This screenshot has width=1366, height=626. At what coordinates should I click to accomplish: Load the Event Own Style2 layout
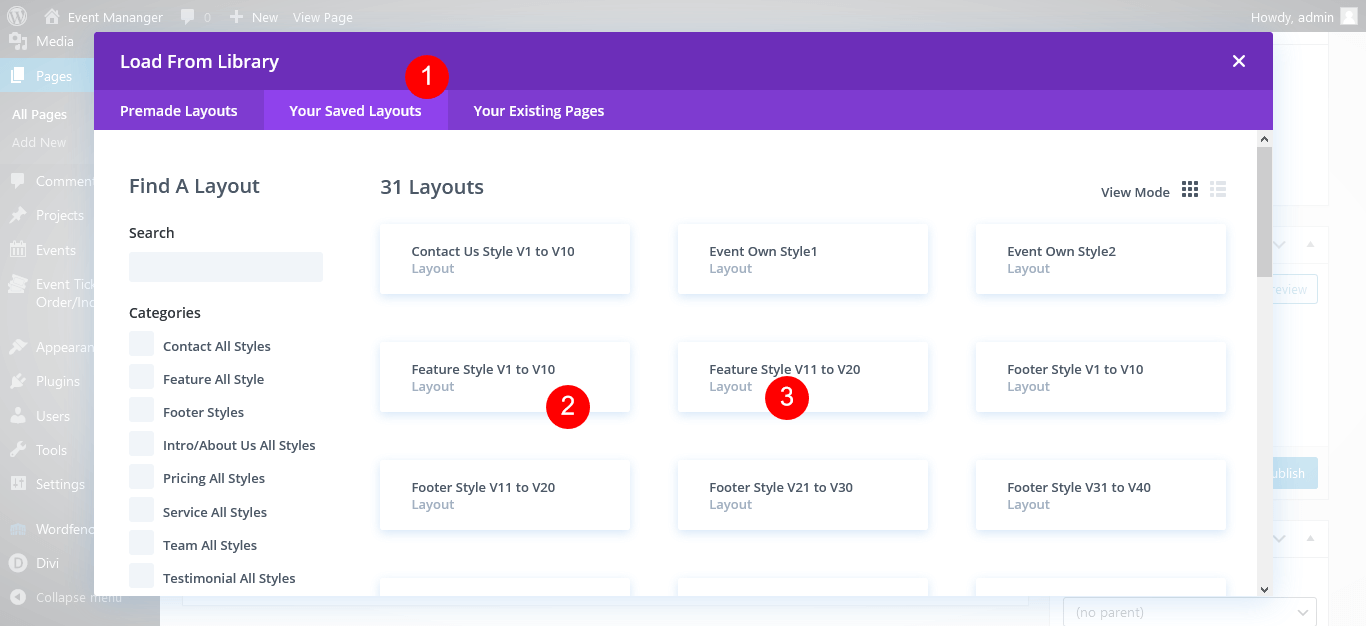point(1101,259)
